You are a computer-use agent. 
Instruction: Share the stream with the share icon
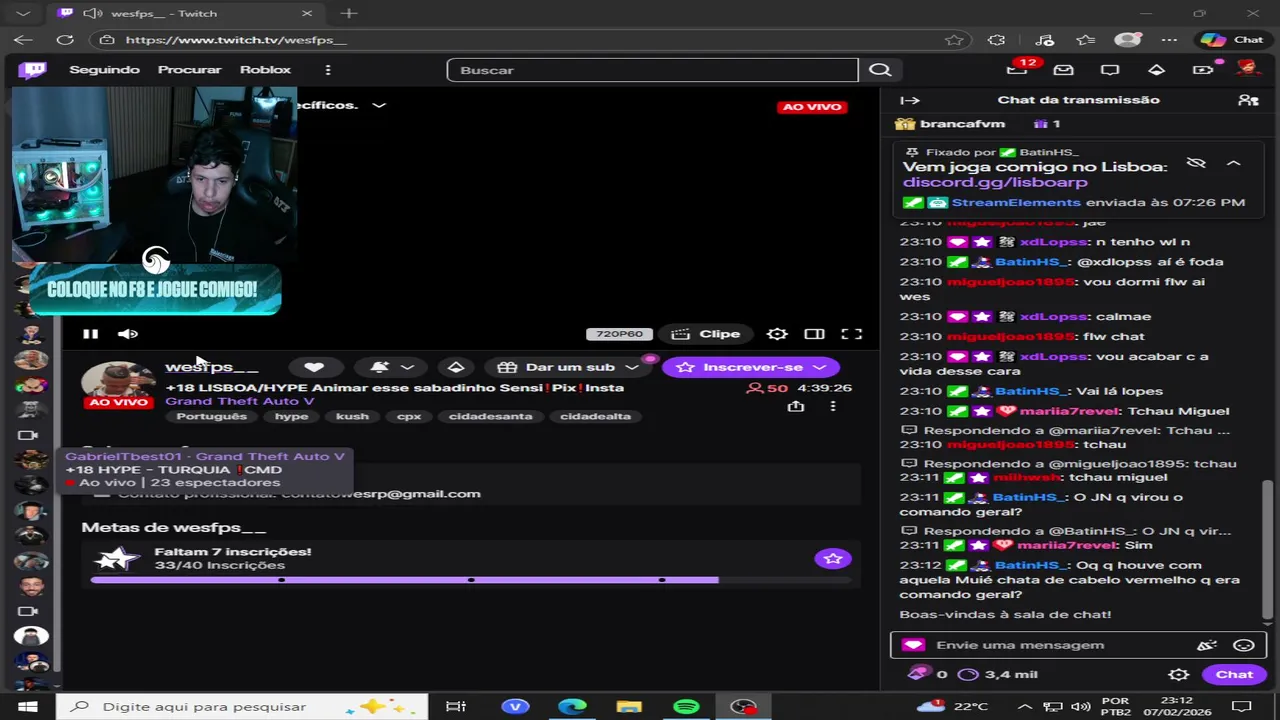click(x=796, y=406)
